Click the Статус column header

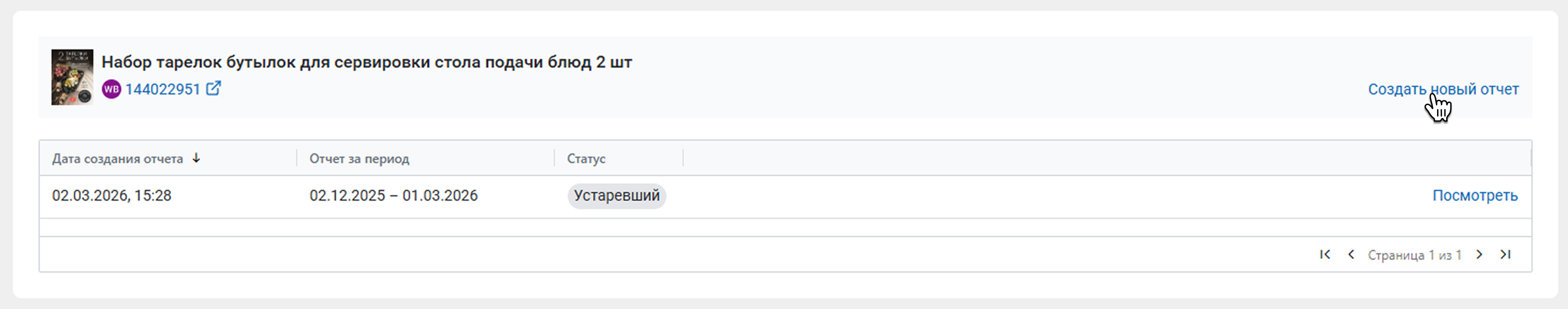(x=586, y=159)
